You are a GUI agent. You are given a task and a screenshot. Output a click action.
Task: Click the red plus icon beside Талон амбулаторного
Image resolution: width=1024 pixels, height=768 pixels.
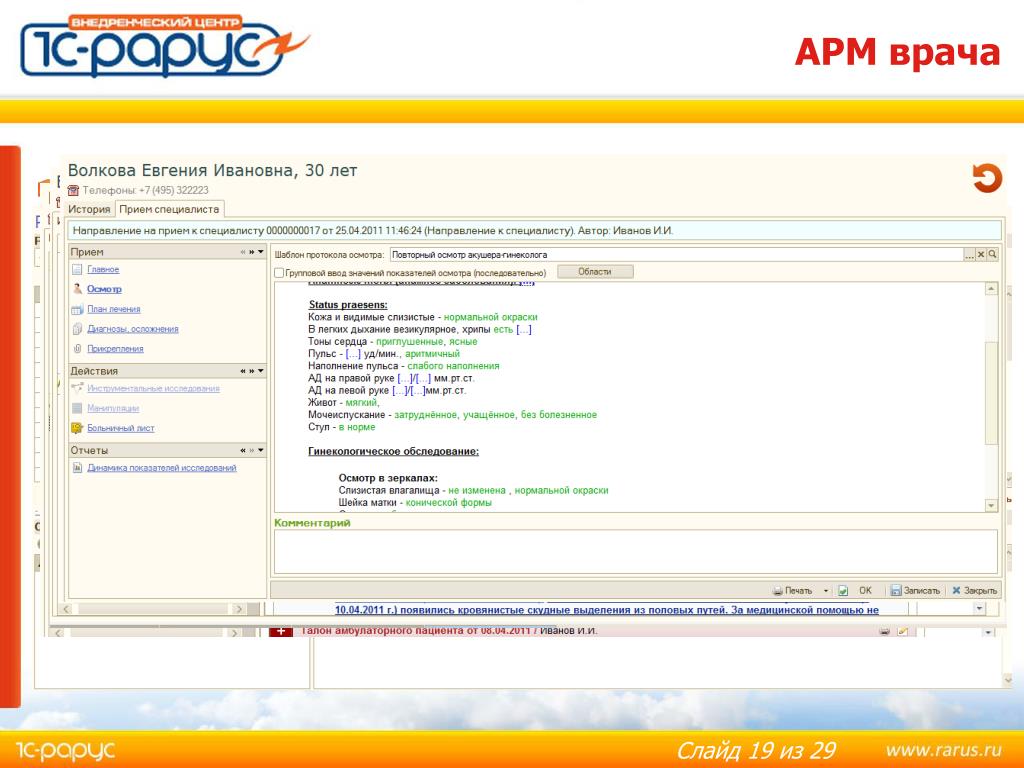[281, 632]
